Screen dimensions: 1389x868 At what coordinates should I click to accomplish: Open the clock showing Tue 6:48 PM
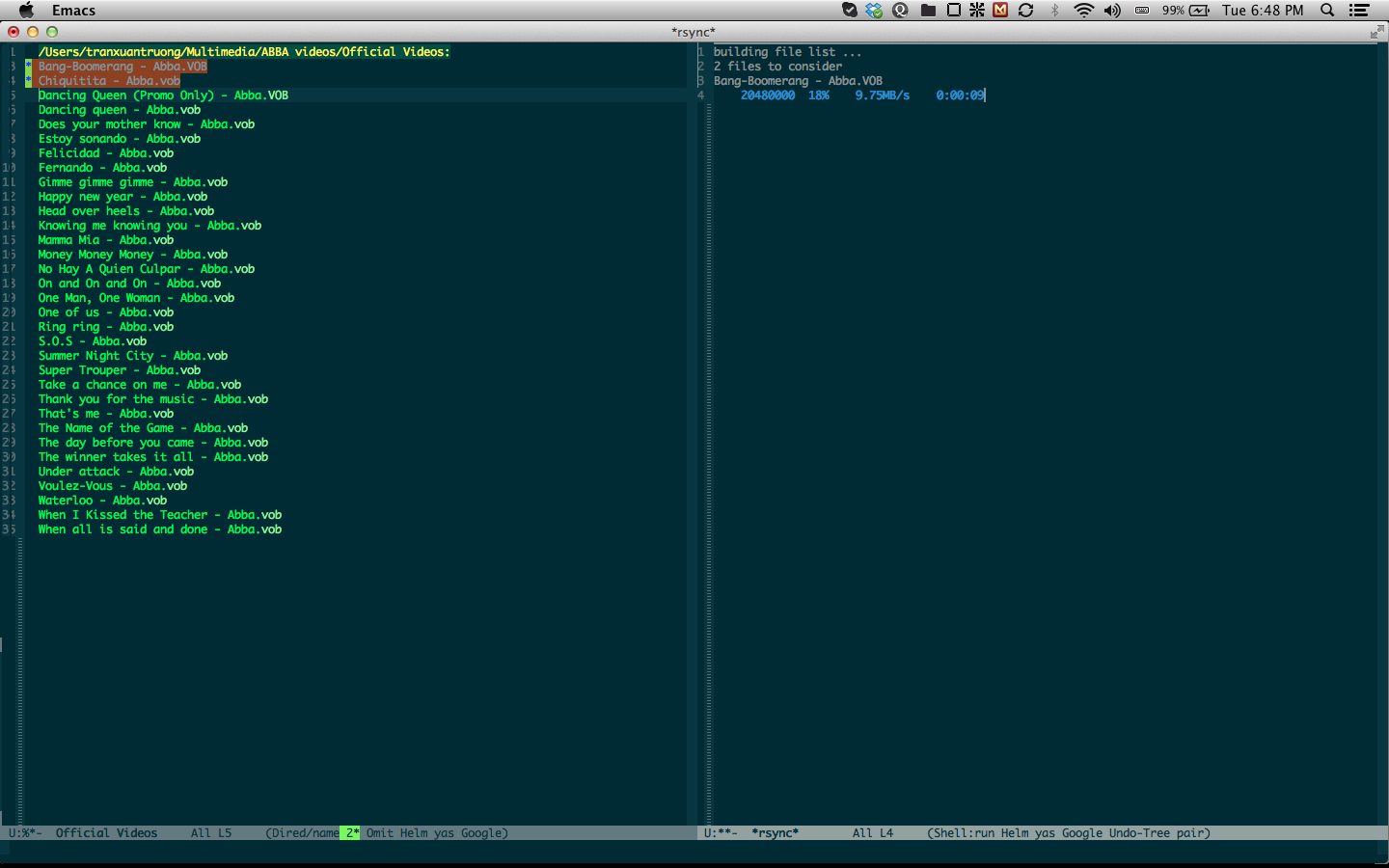click(x=1263, y=10)
